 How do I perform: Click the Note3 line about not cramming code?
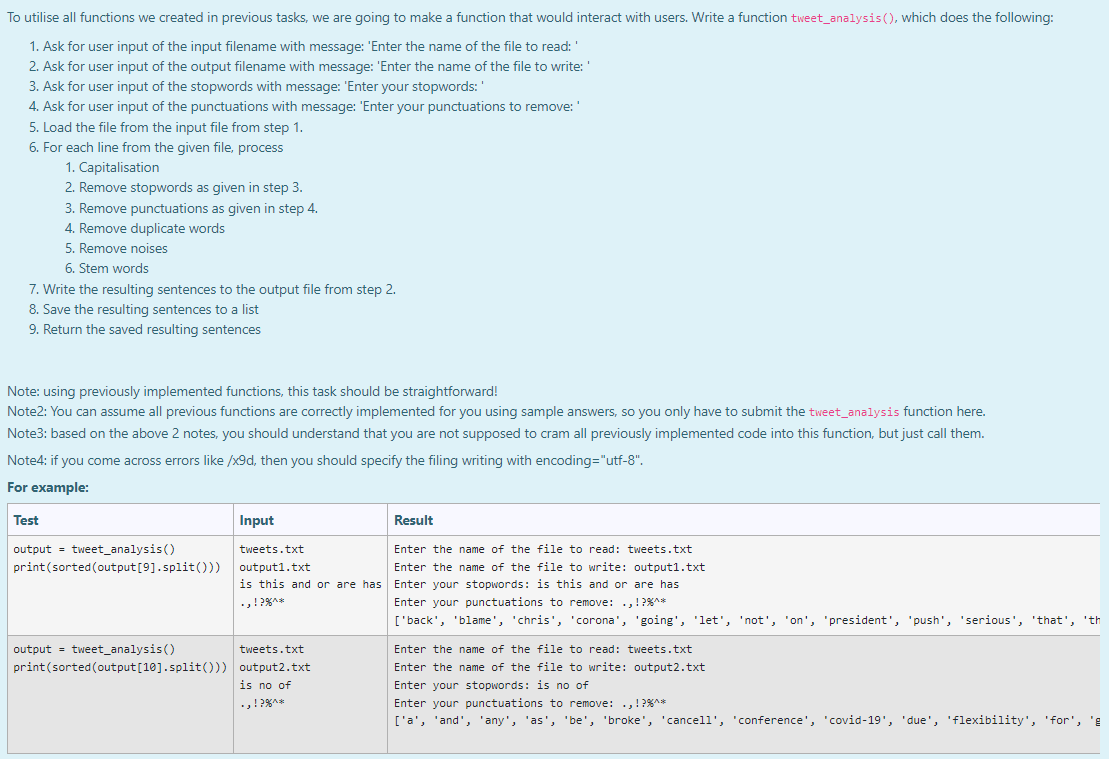coord(495,434)
